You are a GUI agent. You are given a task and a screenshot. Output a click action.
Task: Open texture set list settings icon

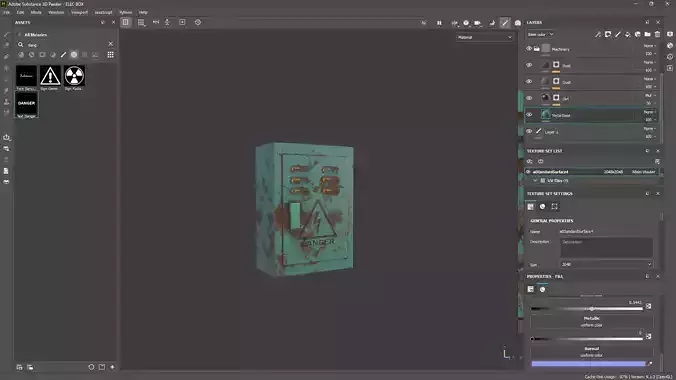[657, 161]
